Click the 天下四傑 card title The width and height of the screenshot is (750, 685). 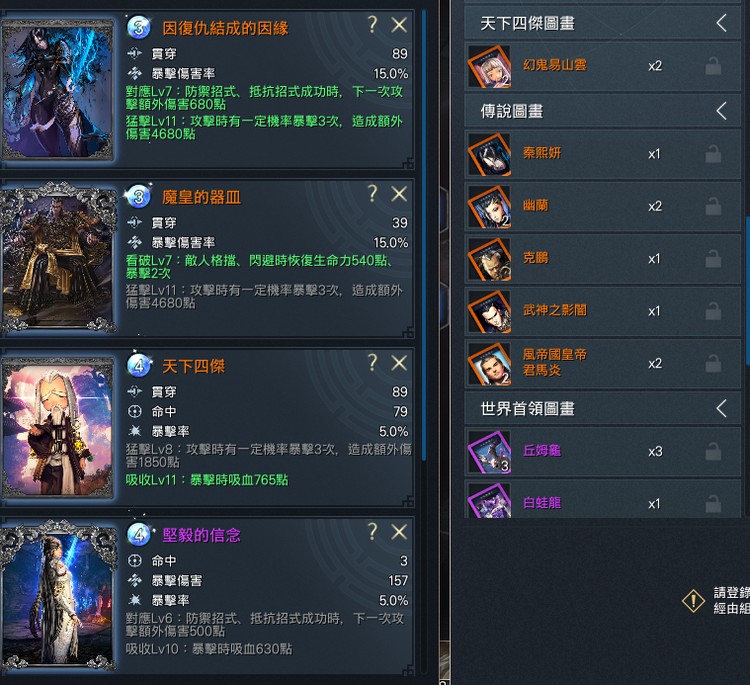point(193,366)
